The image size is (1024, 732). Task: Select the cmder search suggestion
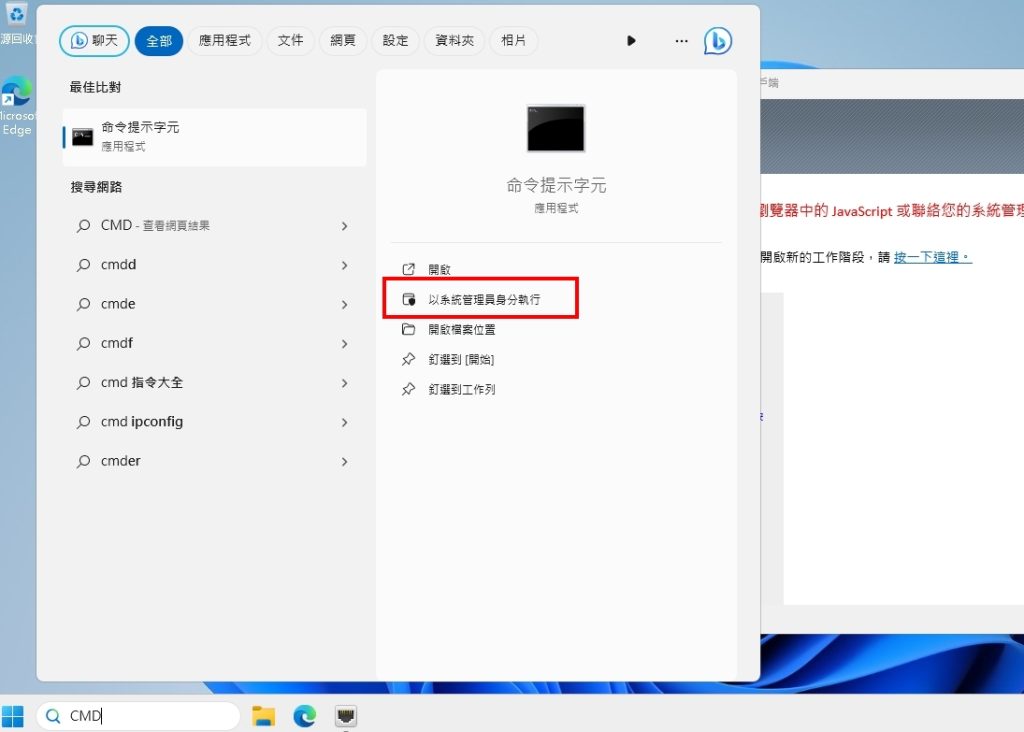[214, 461]
